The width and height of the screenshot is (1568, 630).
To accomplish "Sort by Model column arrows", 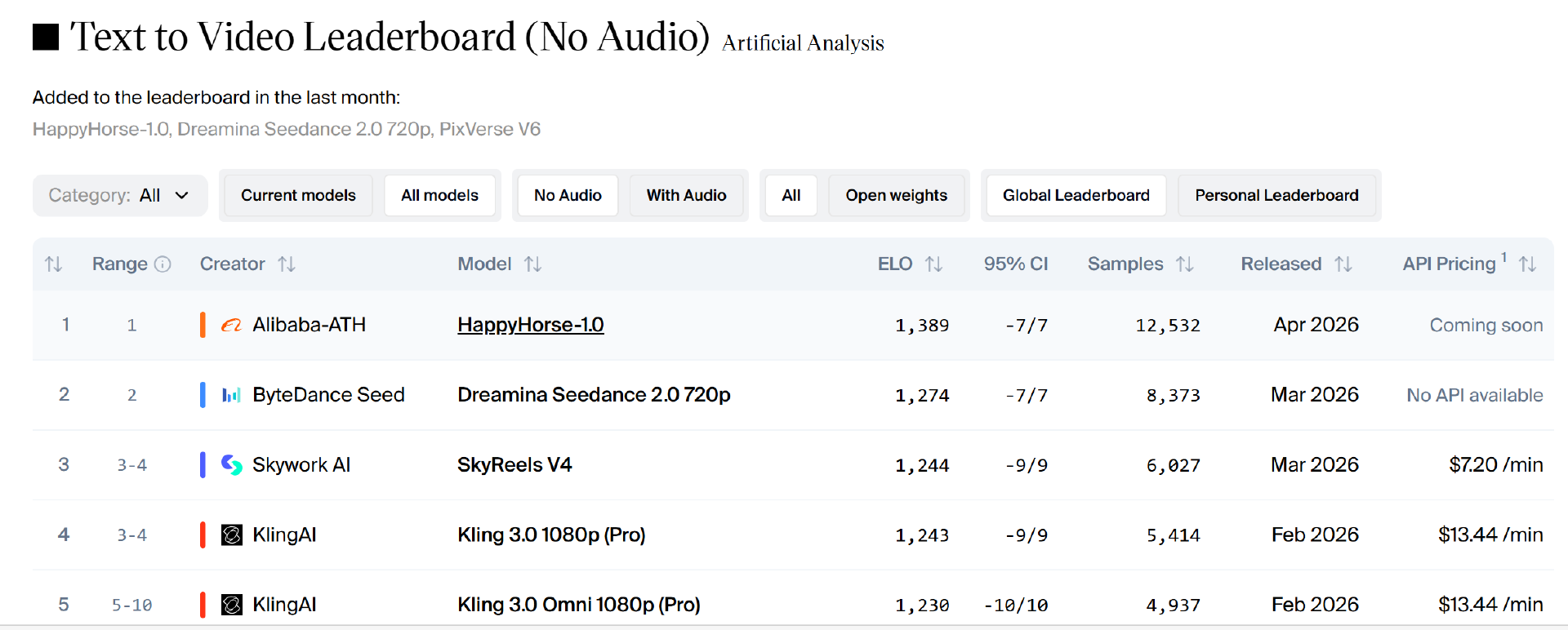I will pos(533,264).
